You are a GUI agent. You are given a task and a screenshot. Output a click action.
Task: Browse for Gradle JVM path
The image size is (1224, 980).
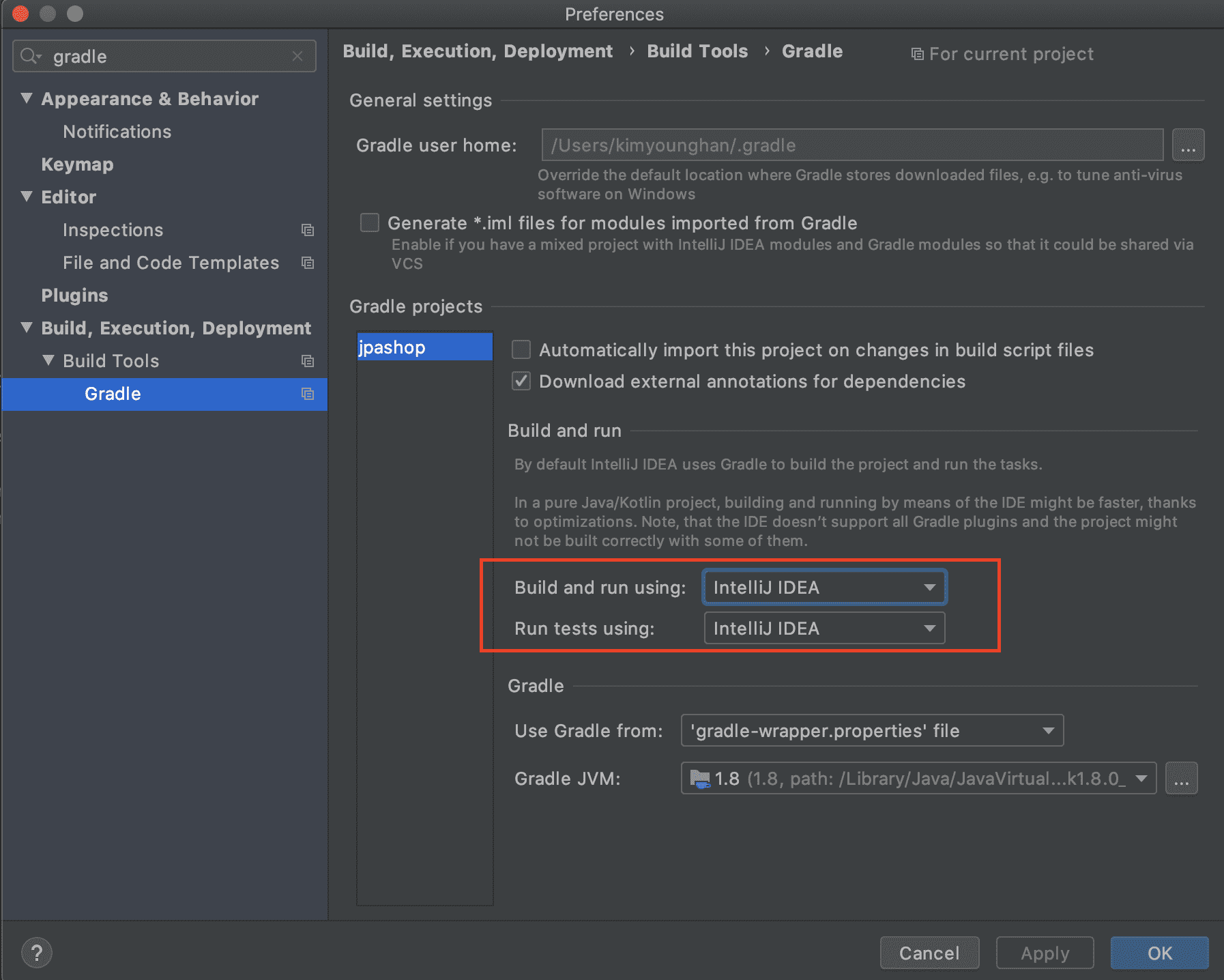point(1181,779)
